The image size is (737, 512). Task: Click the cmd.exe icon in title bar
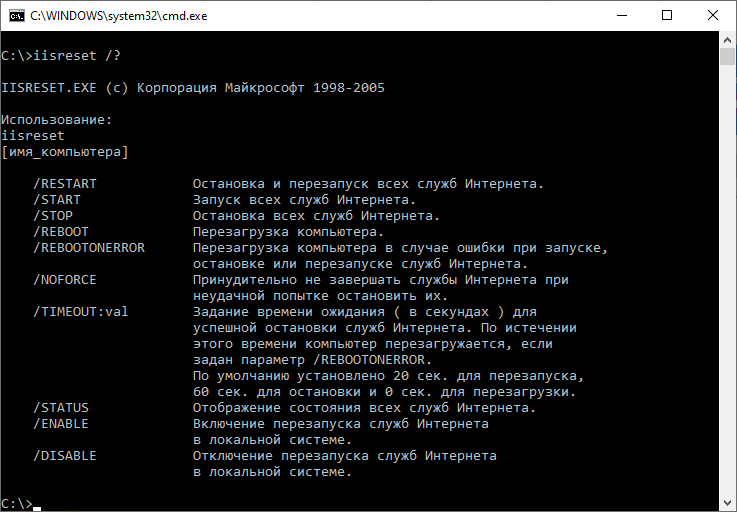16,16
